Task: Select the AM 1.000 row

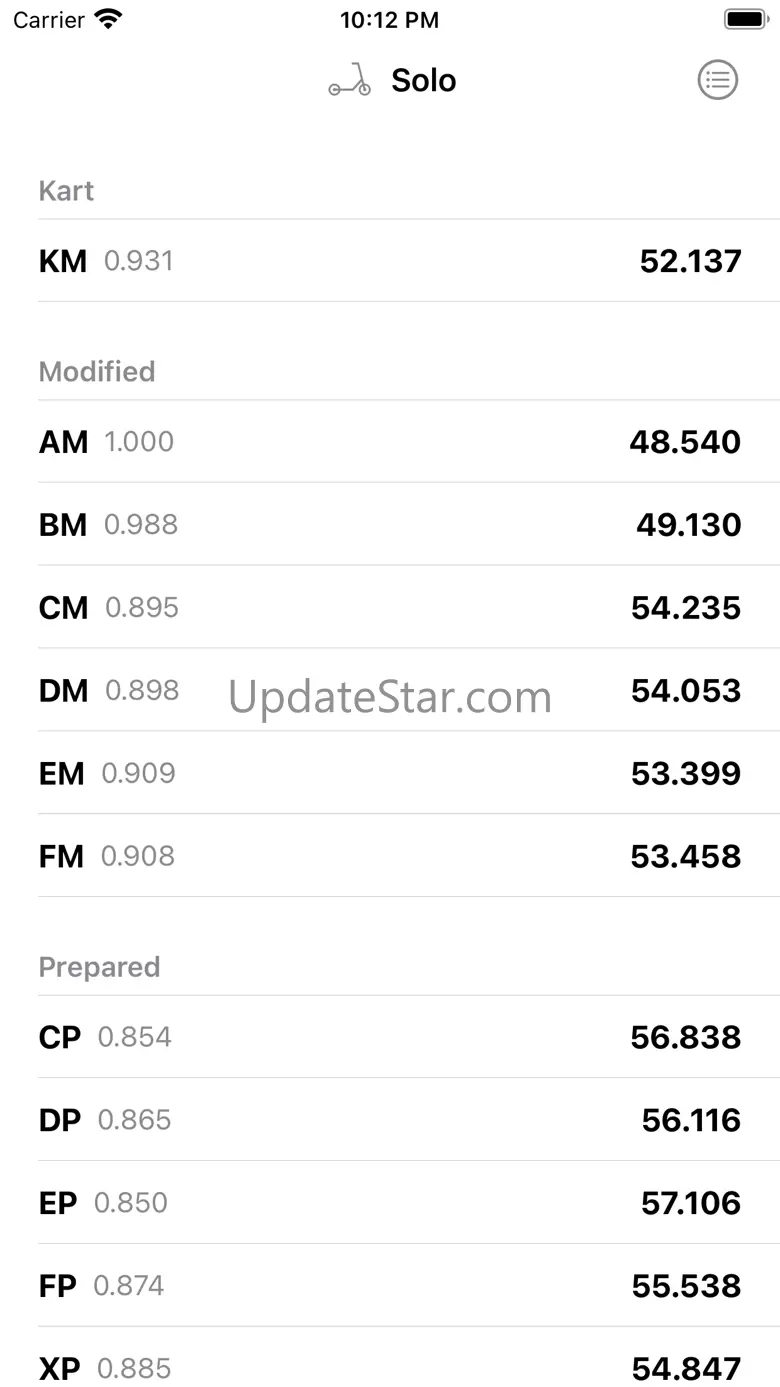Action: (x=390, y=442)
